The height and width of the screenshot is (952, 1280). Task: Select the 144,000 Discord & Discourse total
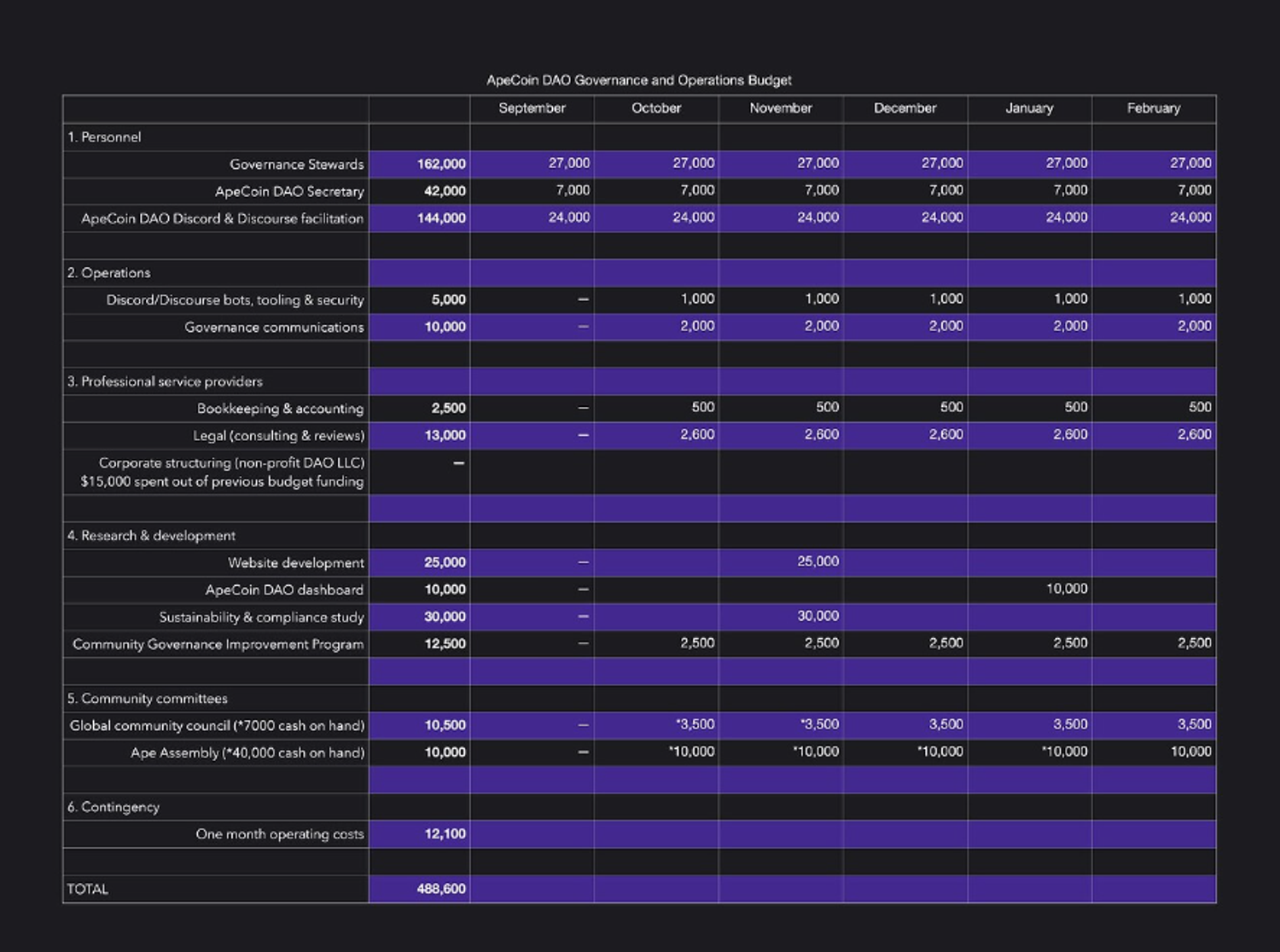coord(441,218)
